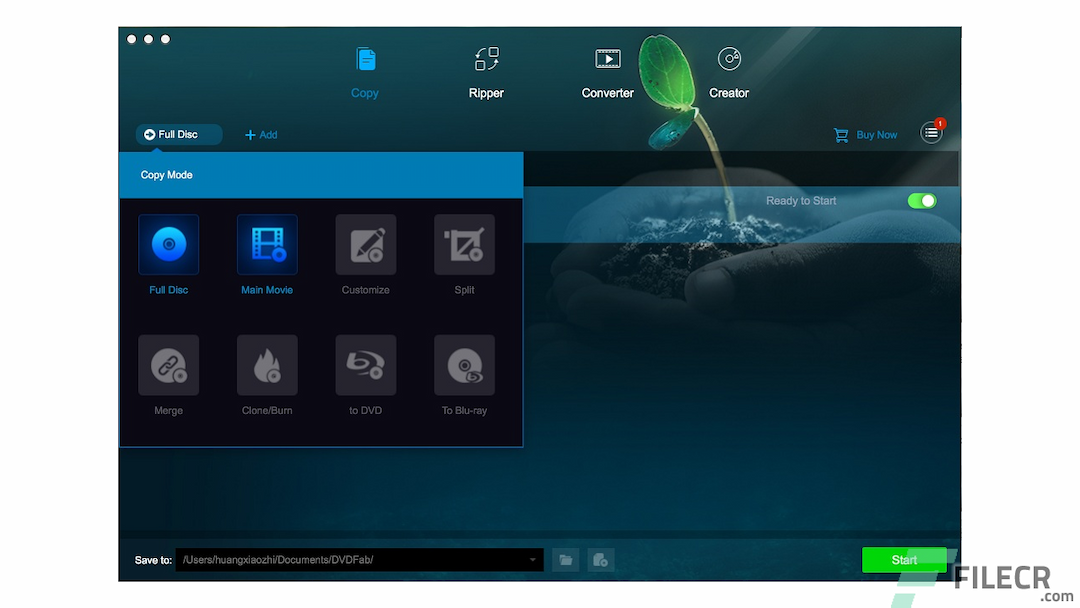Open the Add source menu
1080x608 pixels.
point(261,134)
